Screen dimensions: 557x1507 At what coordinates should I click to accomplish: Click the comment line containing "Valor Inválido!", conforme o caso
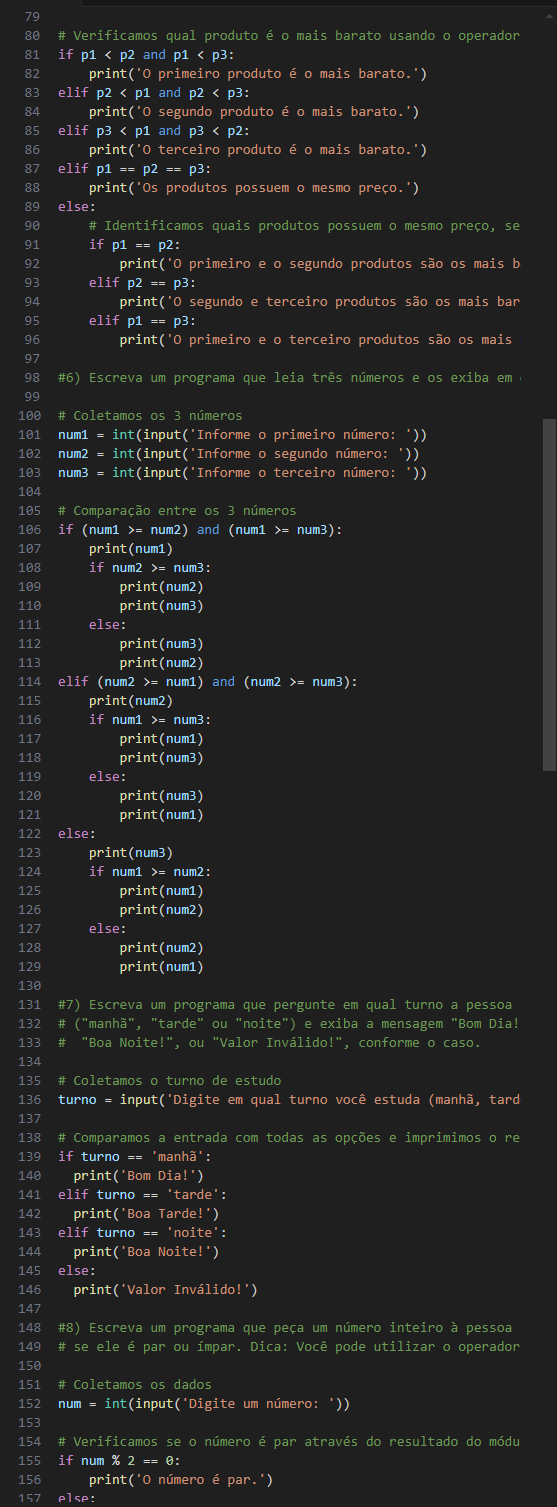click(x=269, y=1042)
